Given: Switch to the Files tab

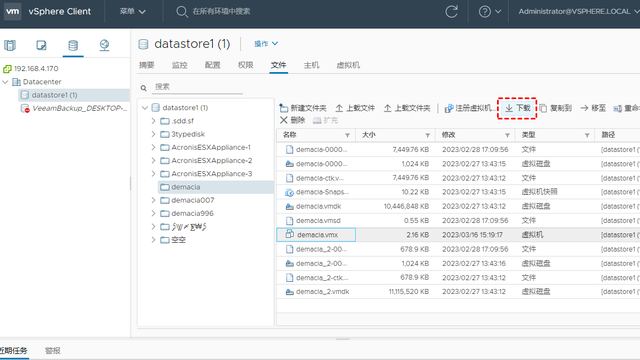Looking at the screenshot, I should (x=278, y=65).
